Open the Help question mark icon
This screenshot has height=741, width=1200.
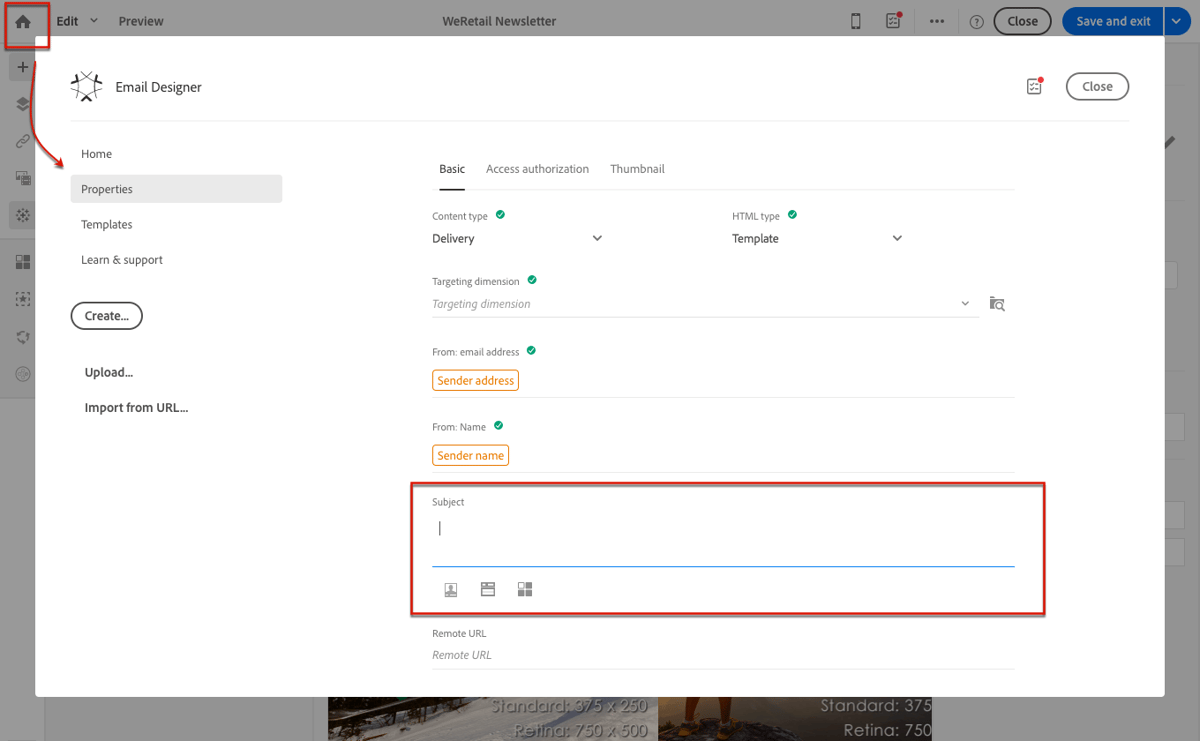[x=975, y=20]
